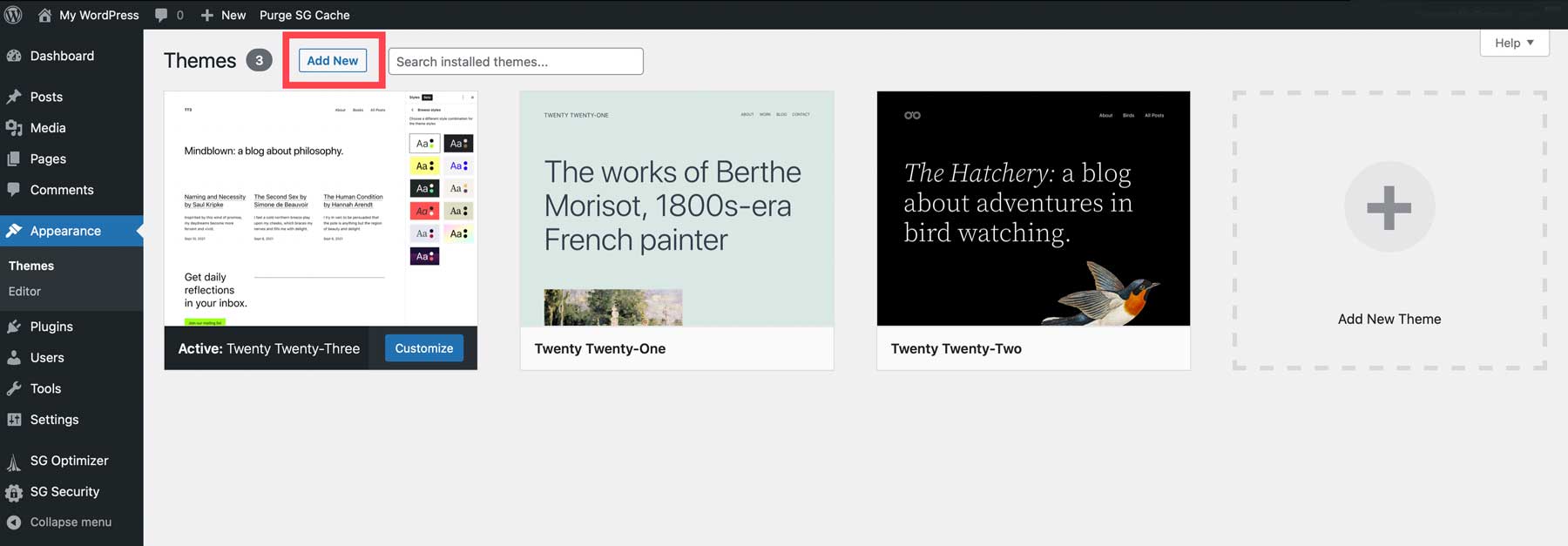
Task: Click the Tools wrench icon
Action: coord(14,388)
